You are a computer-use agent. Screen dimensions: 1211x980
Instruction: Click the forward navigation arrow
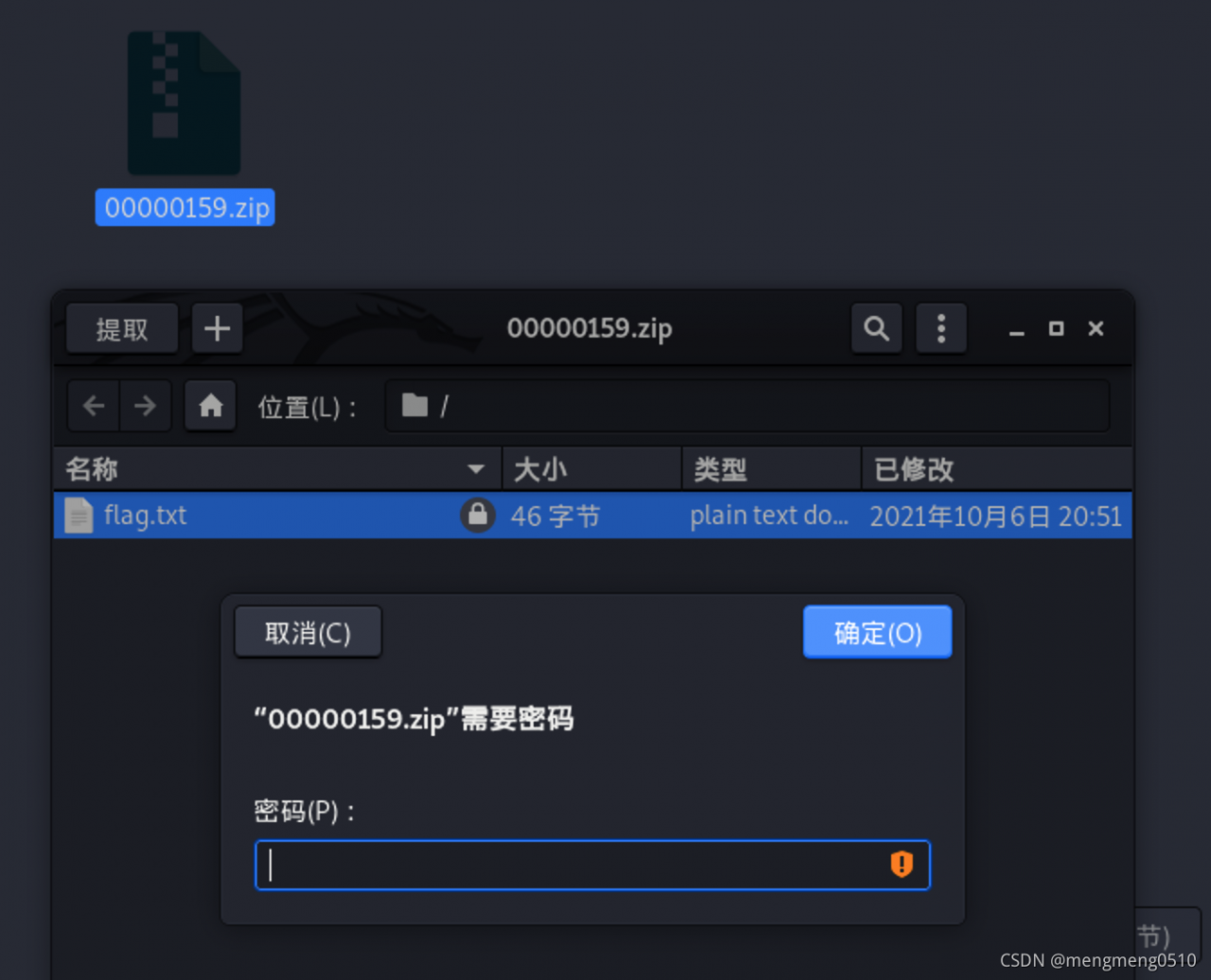(x=146, y=405)
